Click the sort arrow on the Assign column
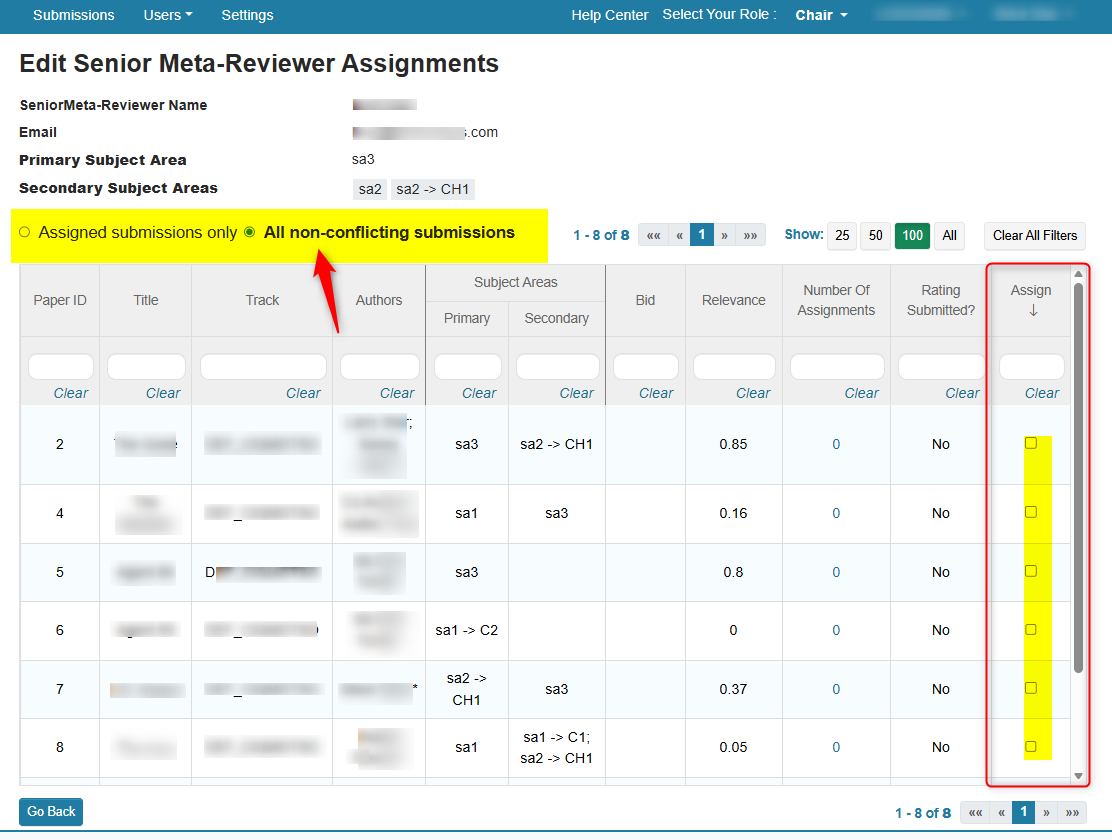Screen dimensions: 1112x840 pyautogui.click(x=1031, y=311)
